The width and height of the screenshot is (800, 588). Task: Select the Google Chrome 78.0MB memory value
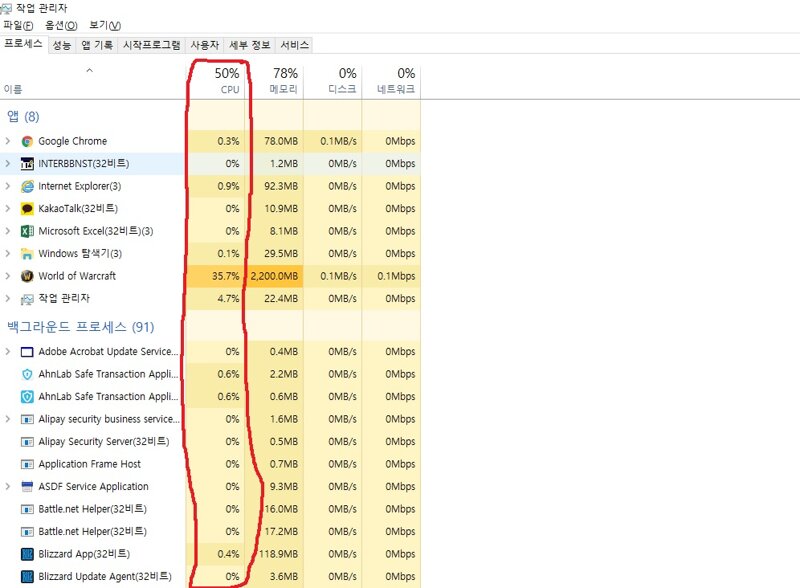(x=281, y=141)
